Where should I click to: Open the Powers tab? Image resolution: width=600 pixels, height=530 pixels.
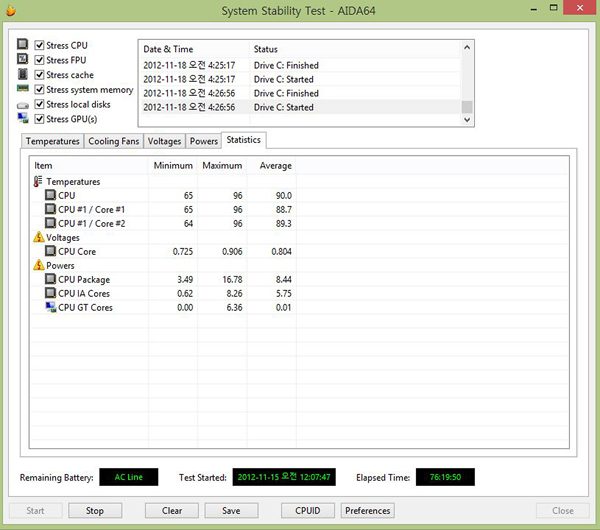tap(204, 141)
